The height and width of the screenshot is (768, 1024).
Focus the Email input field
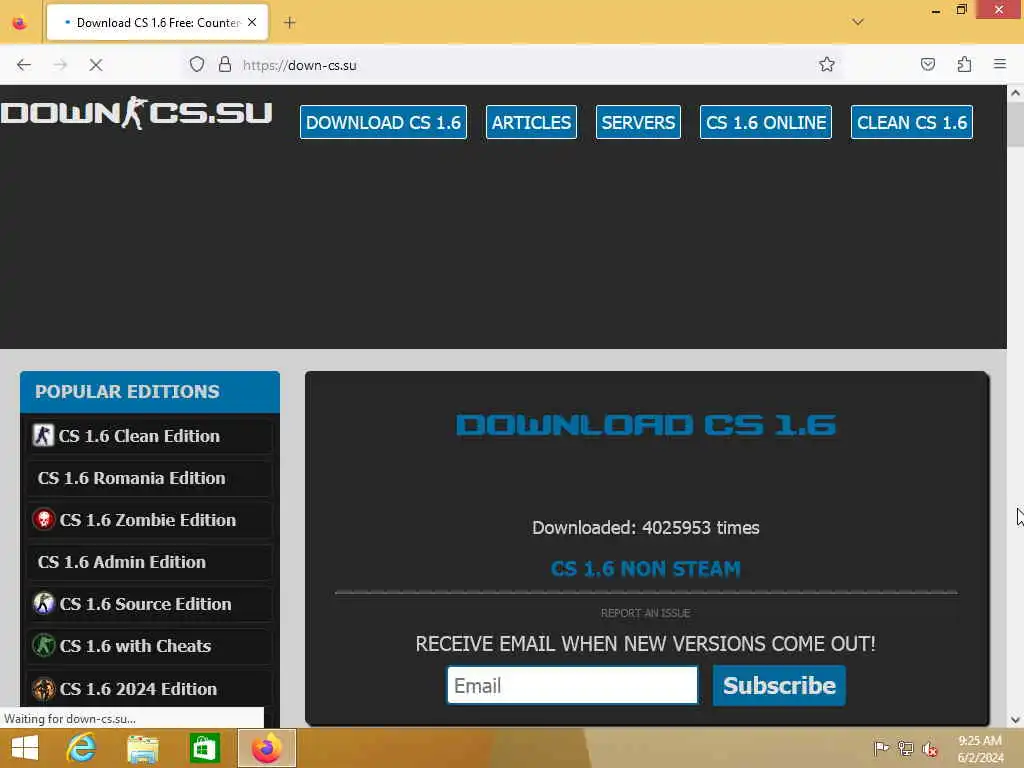(572, 685)
